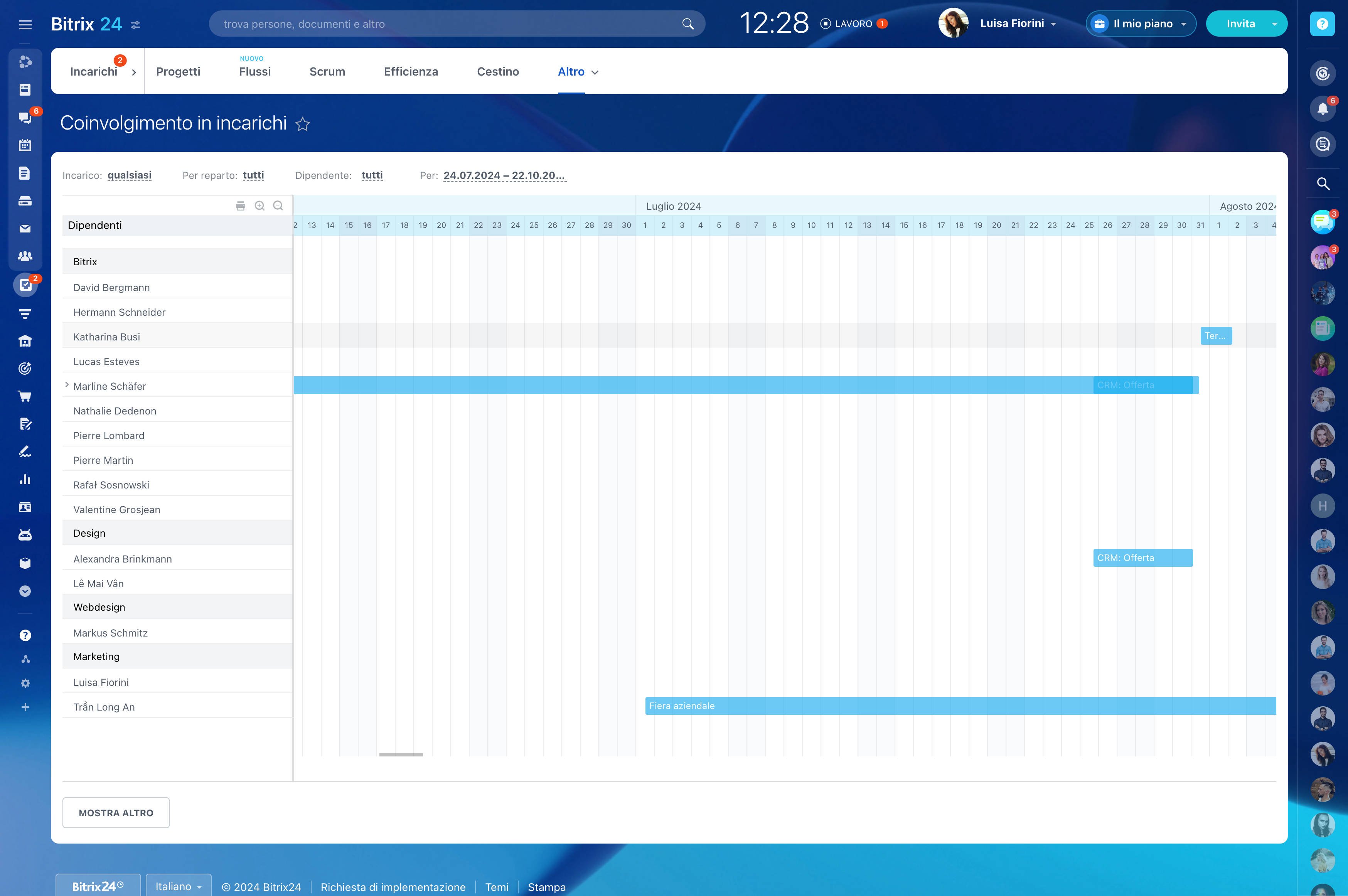This screenshot has width=1348, height=896.
Task: Open the Altro dropdown menu
Action: coord(578,72)
